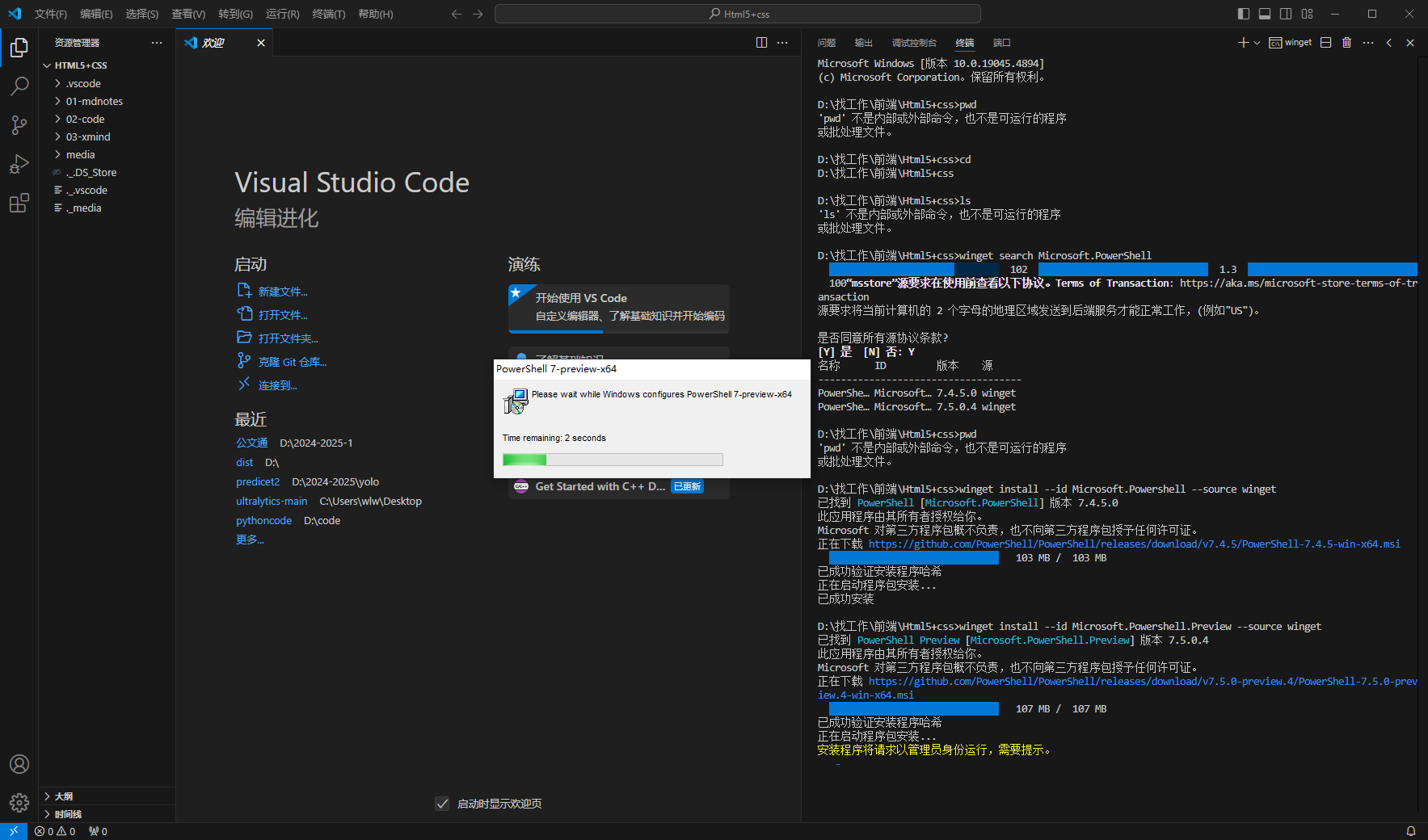Open Get Started with C++ walkthrough
The height and width of the screenshot is (840, 1428).
(619, 486)
